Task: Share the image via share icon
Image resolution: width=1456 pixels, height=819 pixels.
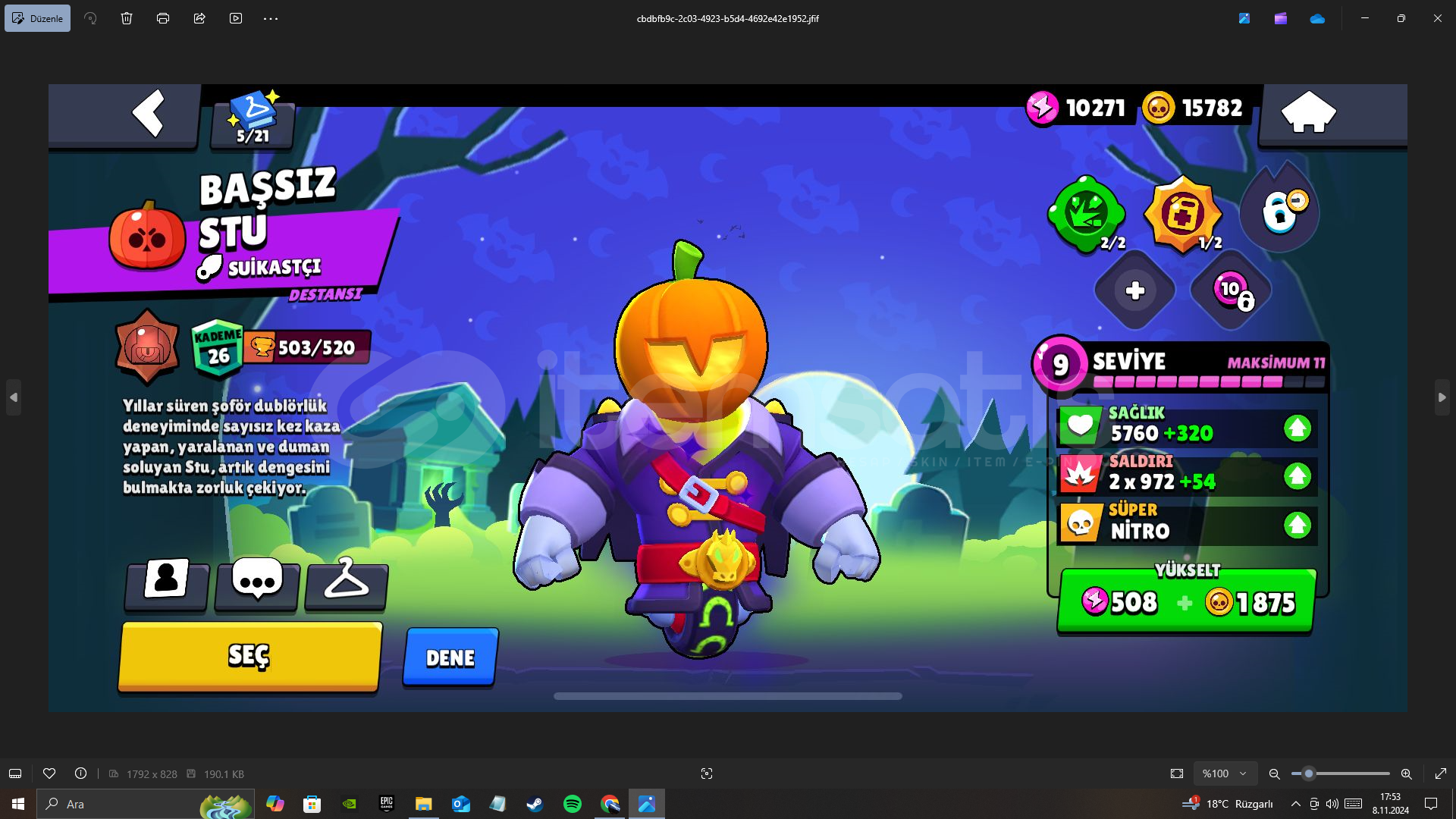Action: pyautogui.click(x=199, y=18)
